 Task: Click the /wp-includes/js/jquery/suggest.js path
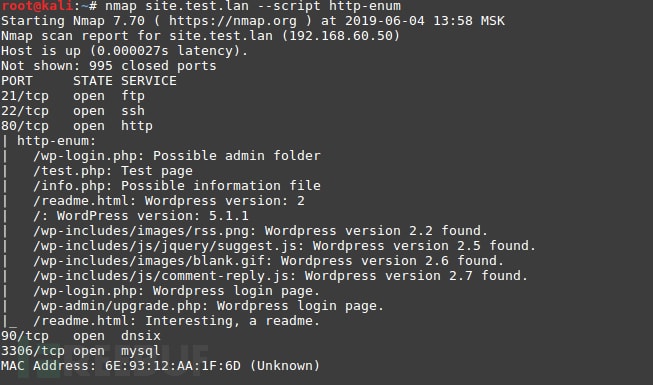pos(165,246)
